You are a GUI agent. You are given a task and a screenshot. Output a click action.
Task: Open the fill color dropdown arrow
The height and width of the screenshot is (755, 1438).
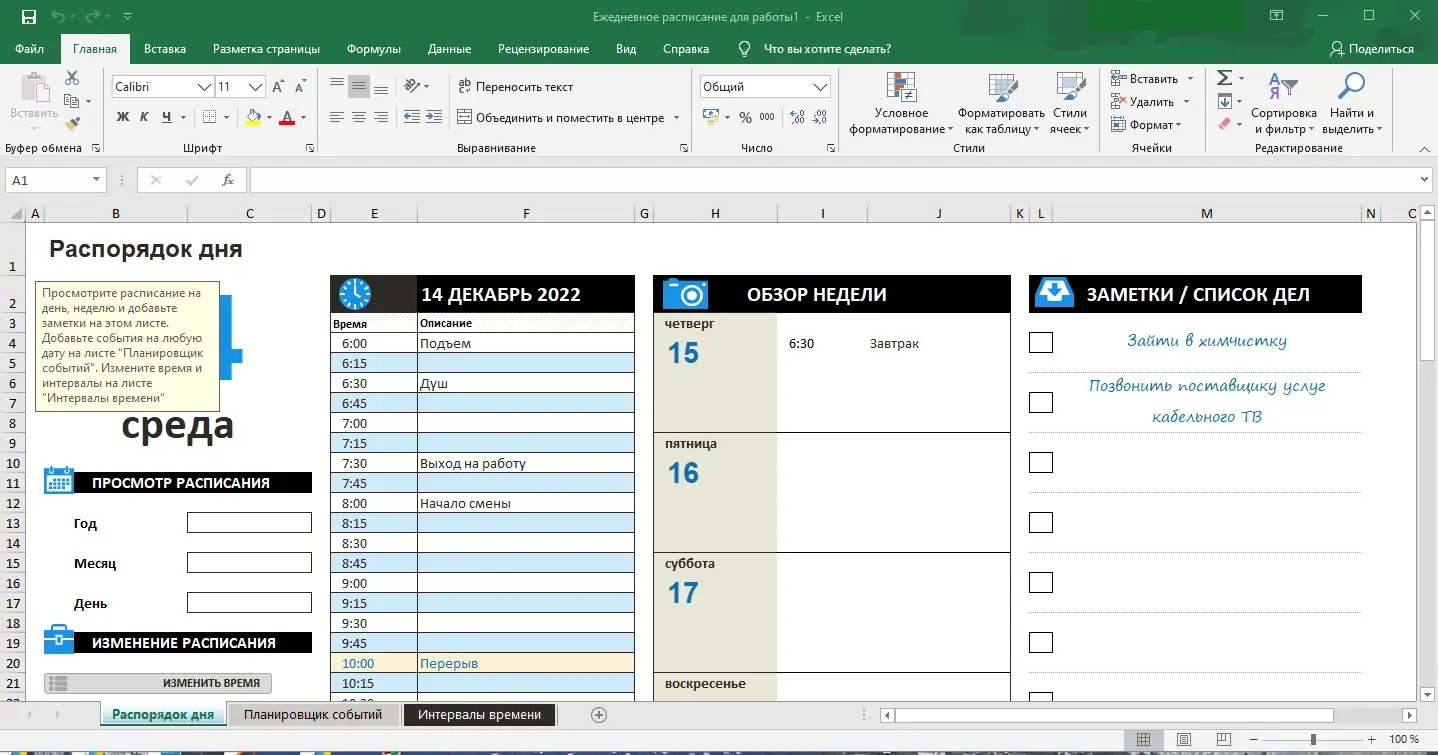point(269,118)
